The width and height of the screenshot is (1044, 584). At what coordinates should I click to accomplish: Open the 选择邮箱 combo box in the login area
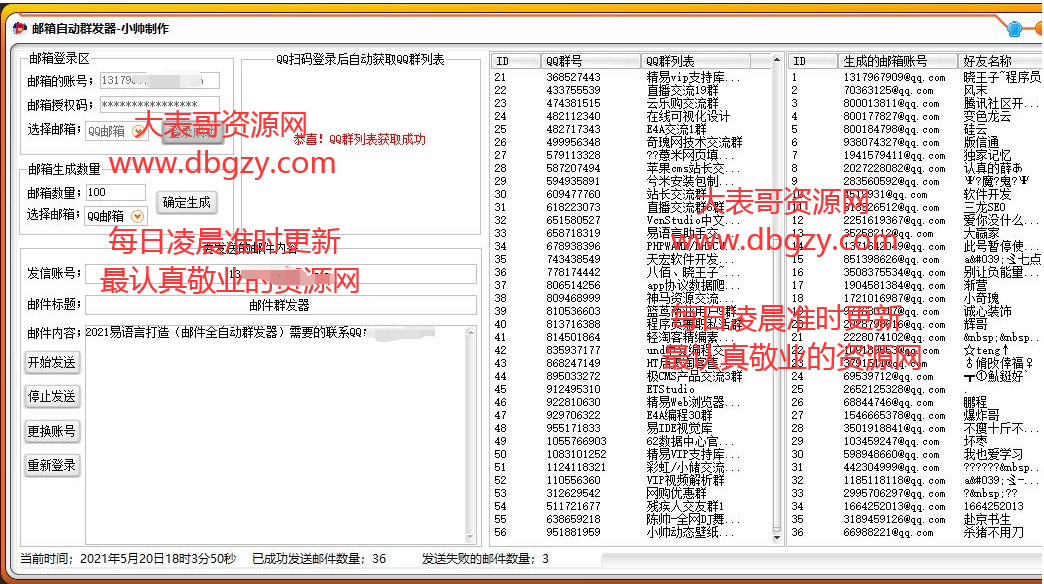point(110,131)
